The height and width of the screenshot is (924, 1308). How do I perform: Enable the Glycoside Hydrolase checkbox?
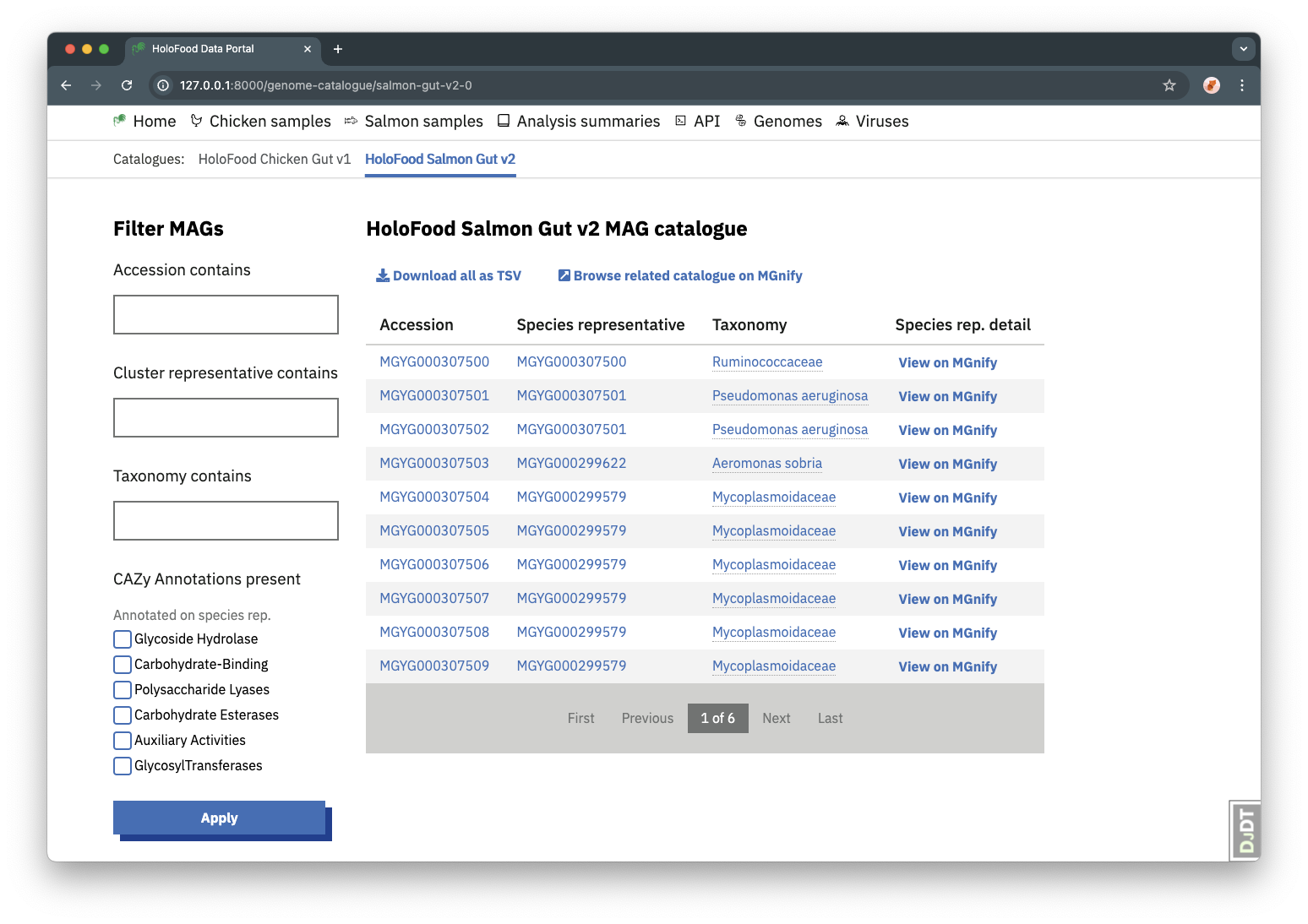(123, 639)
